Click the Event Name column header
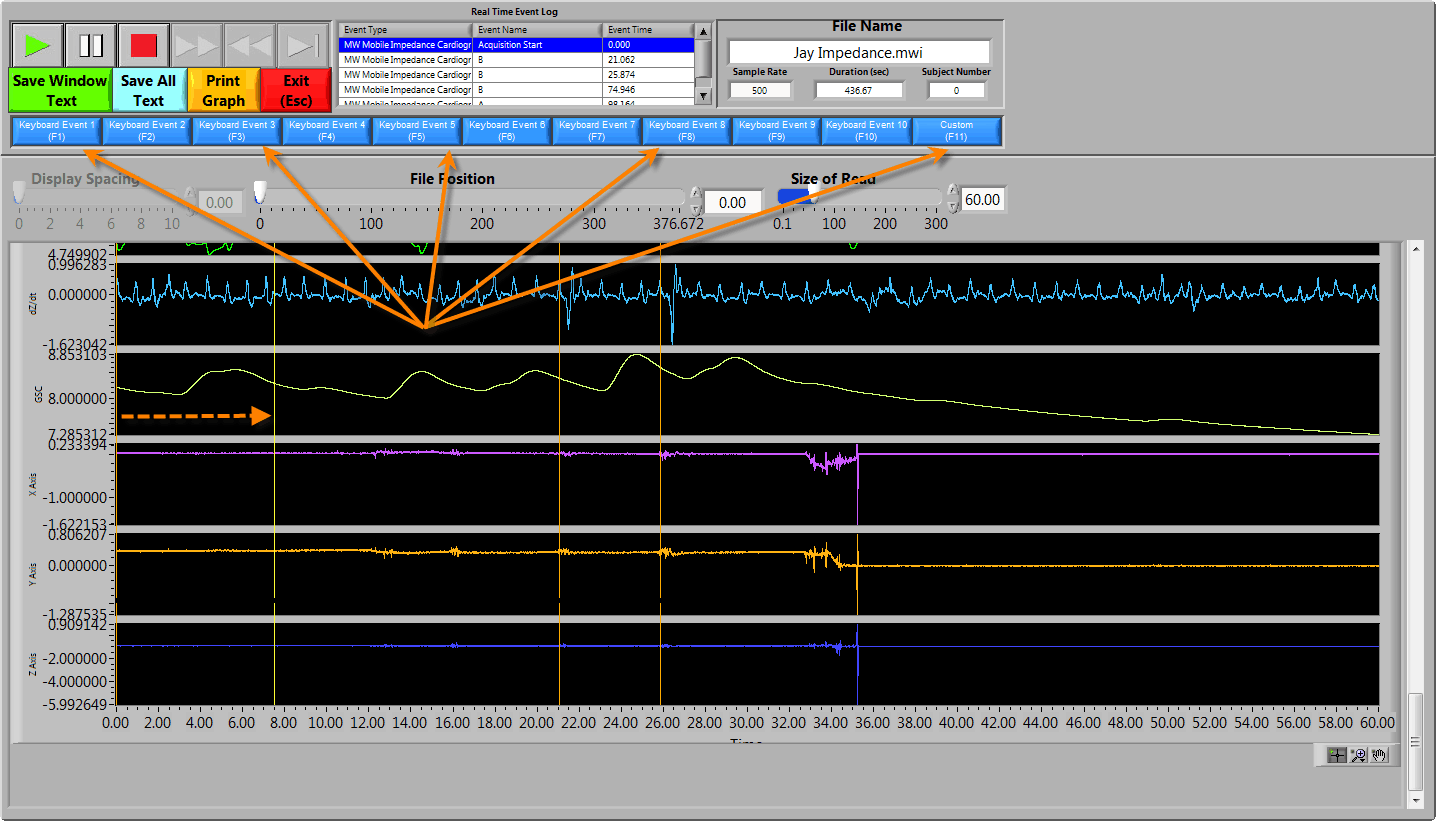This screenshot has height=821, width=1436. point(538,30)
